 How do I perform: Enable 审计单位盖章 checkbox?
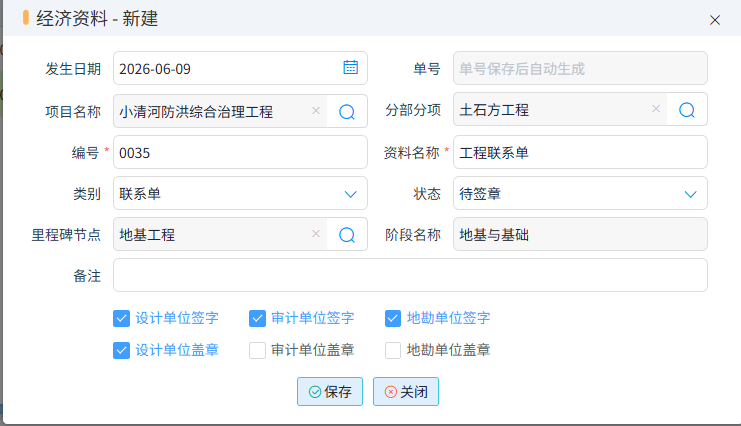[257, 350]
